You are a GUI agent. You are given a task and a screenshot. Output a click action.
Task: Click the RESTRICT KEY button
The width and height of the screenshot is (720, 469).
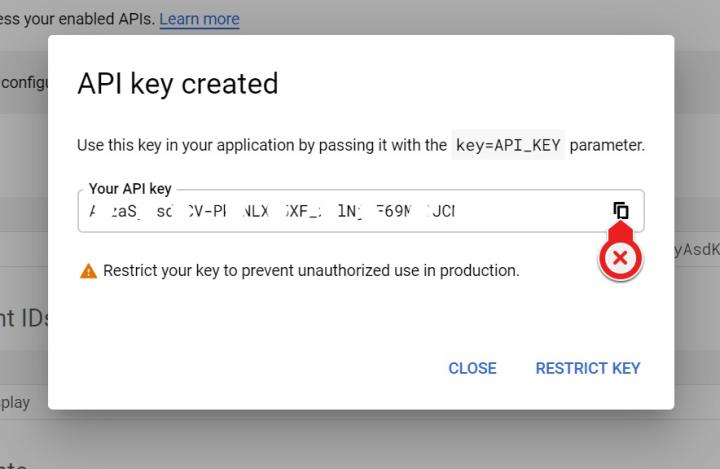(x=588, y=368)
